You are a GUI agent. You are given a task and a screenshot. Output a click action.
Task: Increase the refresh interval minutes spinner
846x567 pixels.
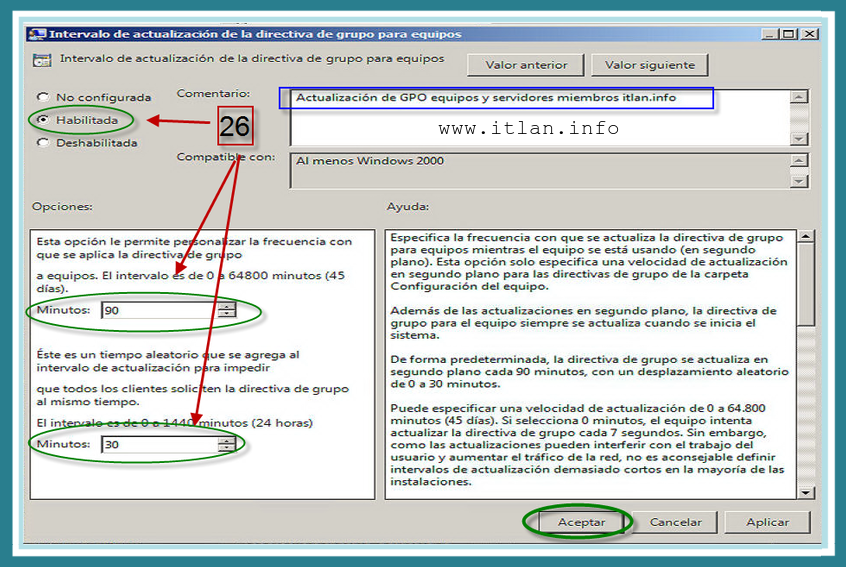228,306
